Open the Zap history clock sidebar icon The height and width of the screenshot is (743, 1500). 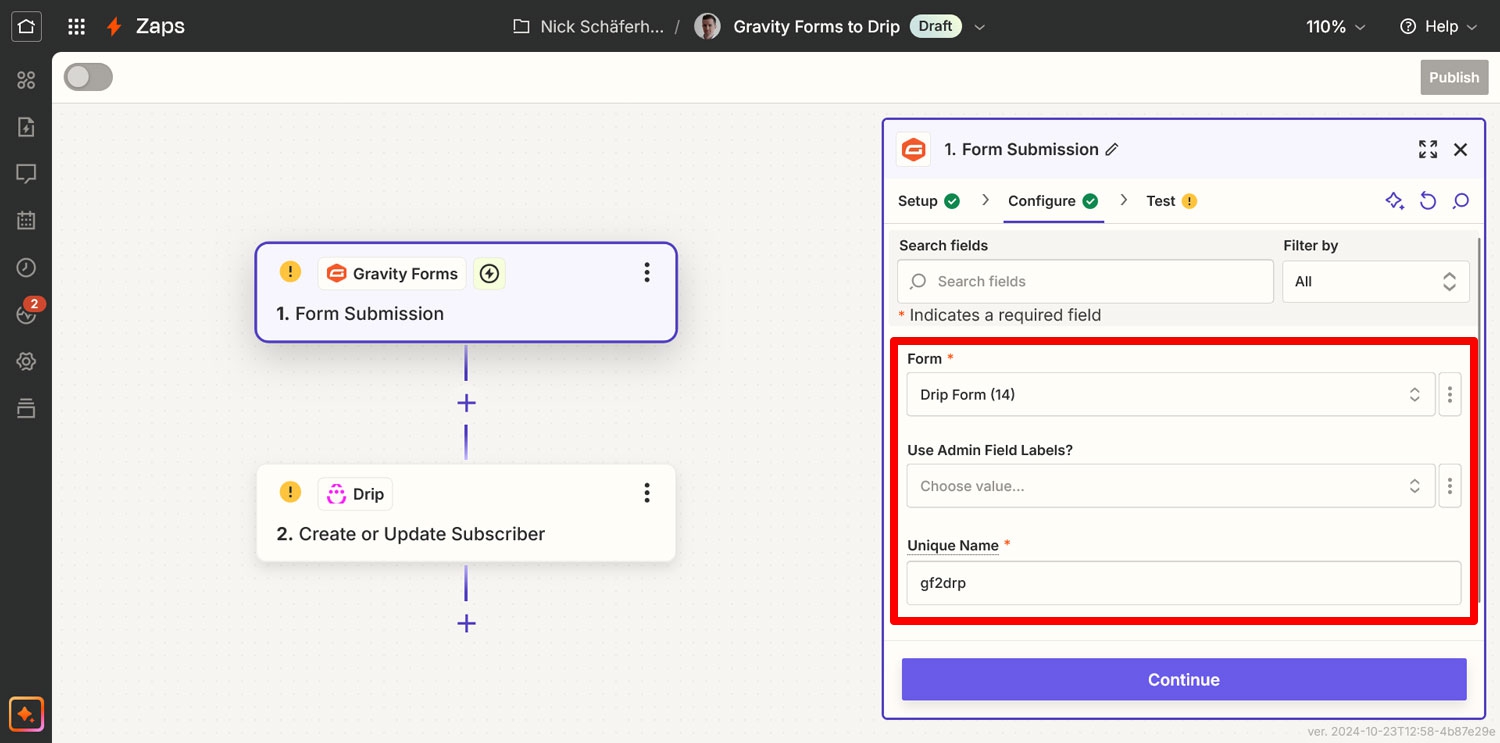tap(26, 267)
